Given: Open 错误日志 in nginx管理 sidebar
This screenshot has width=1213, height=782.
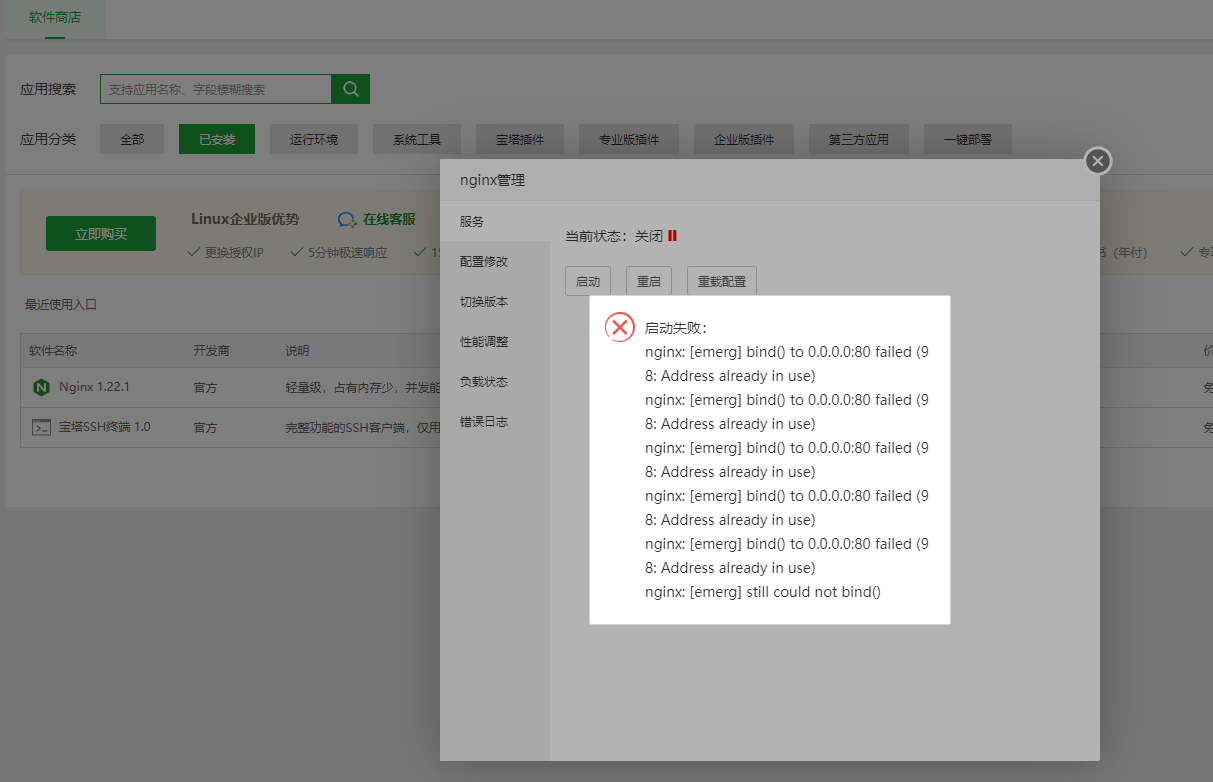Looking at the screenshot, I should 495,421.
